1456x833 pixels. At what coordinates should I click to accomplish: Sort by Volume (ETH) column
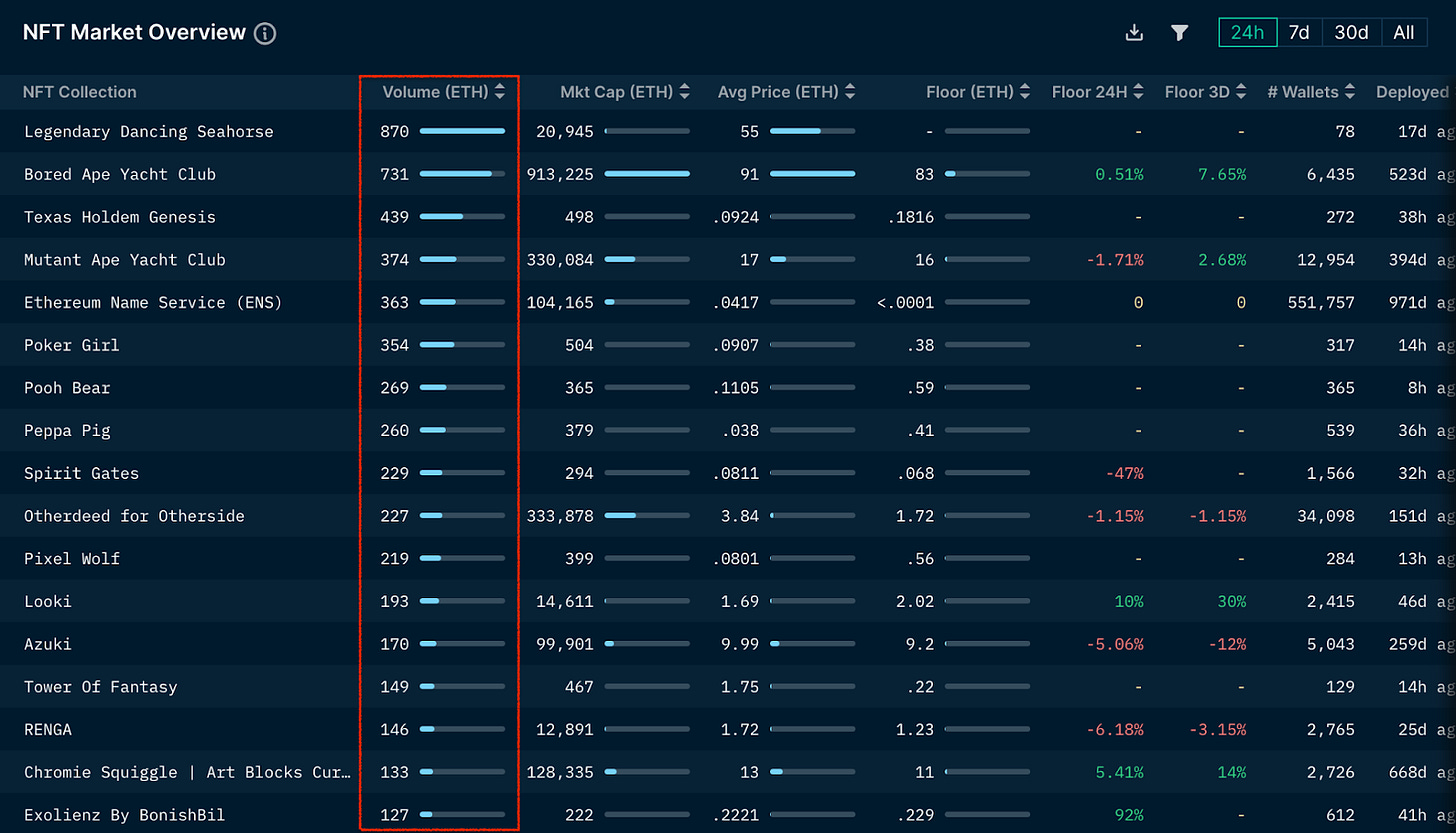pos(444,92)
